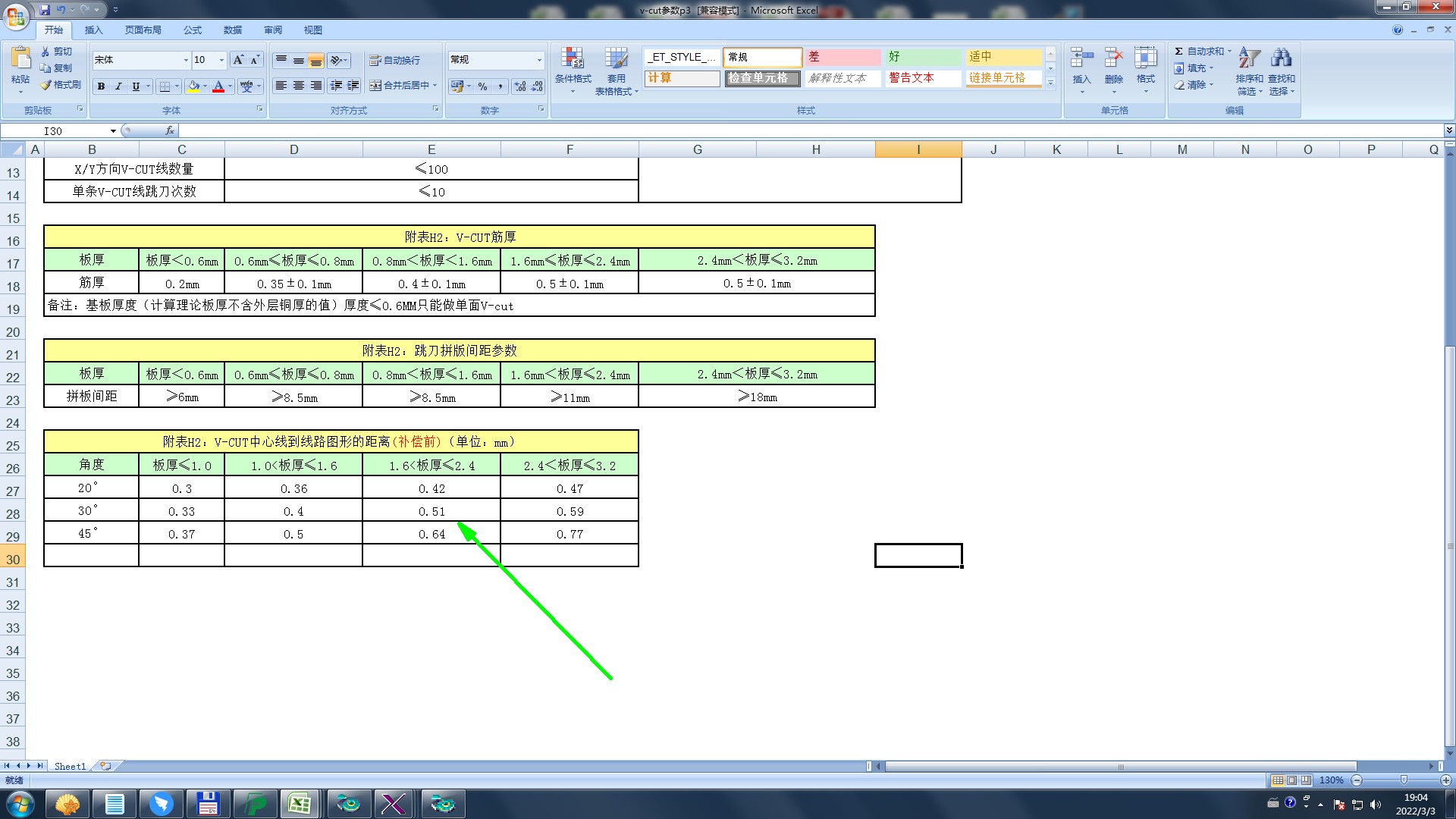Expand the number format dropdown 常规
The image size is (1456, 819).
click(x=539, y=60)
